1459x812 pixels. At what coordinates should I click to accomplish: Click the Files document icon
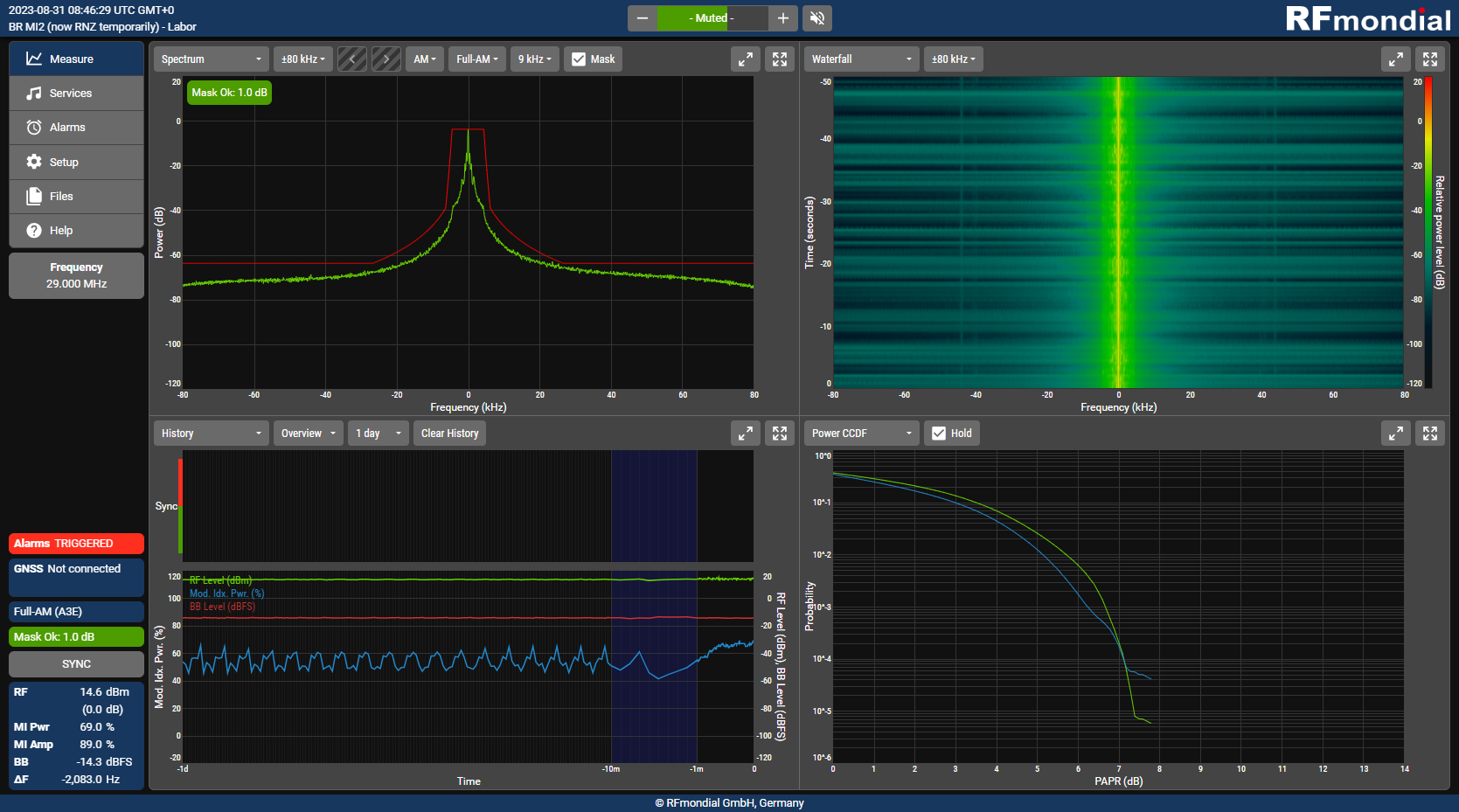(x=34, y=197)
